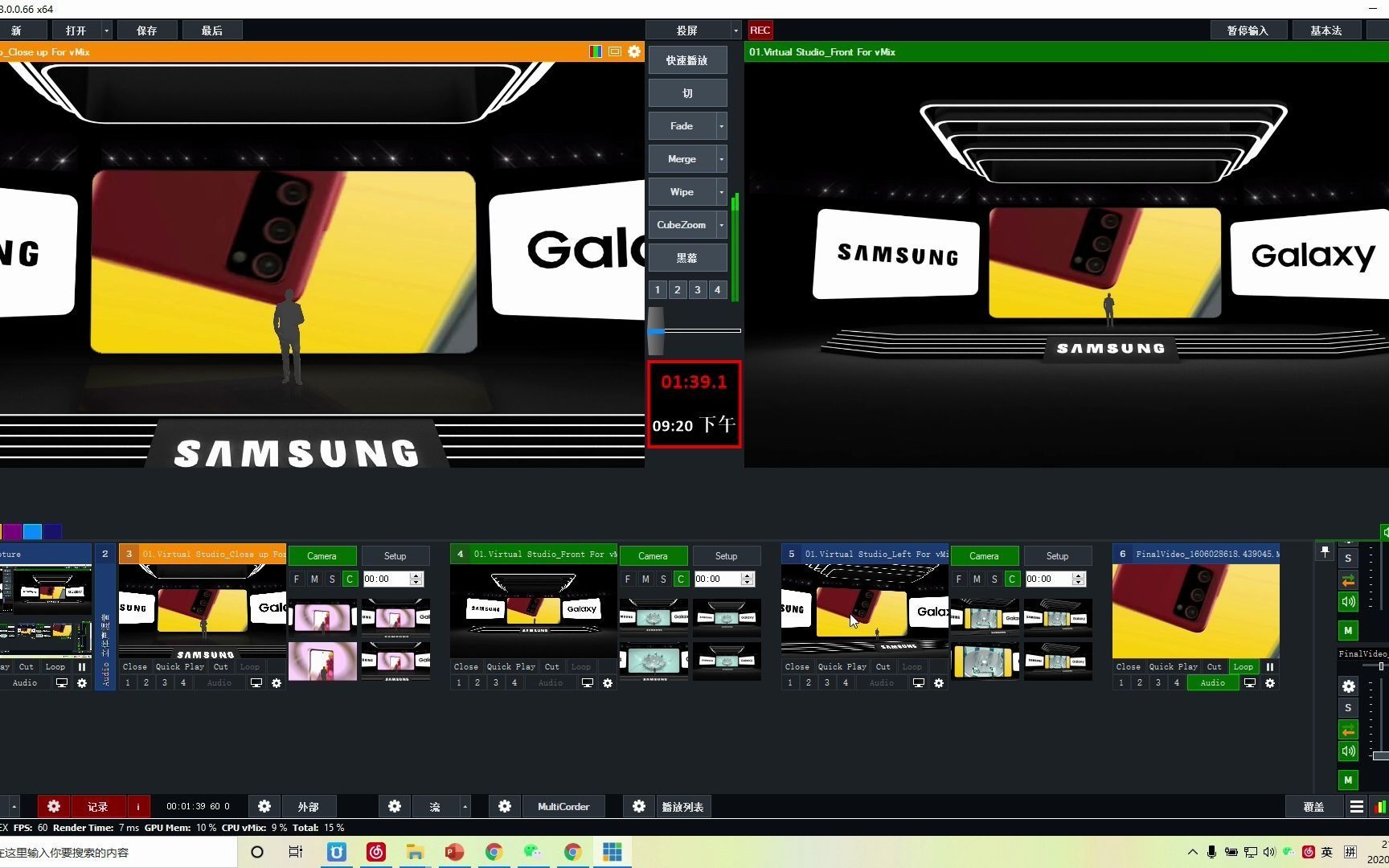This screenshot has height=868, width=1389.
Task: Open settings gear for input 5
Action: (939, 683)
